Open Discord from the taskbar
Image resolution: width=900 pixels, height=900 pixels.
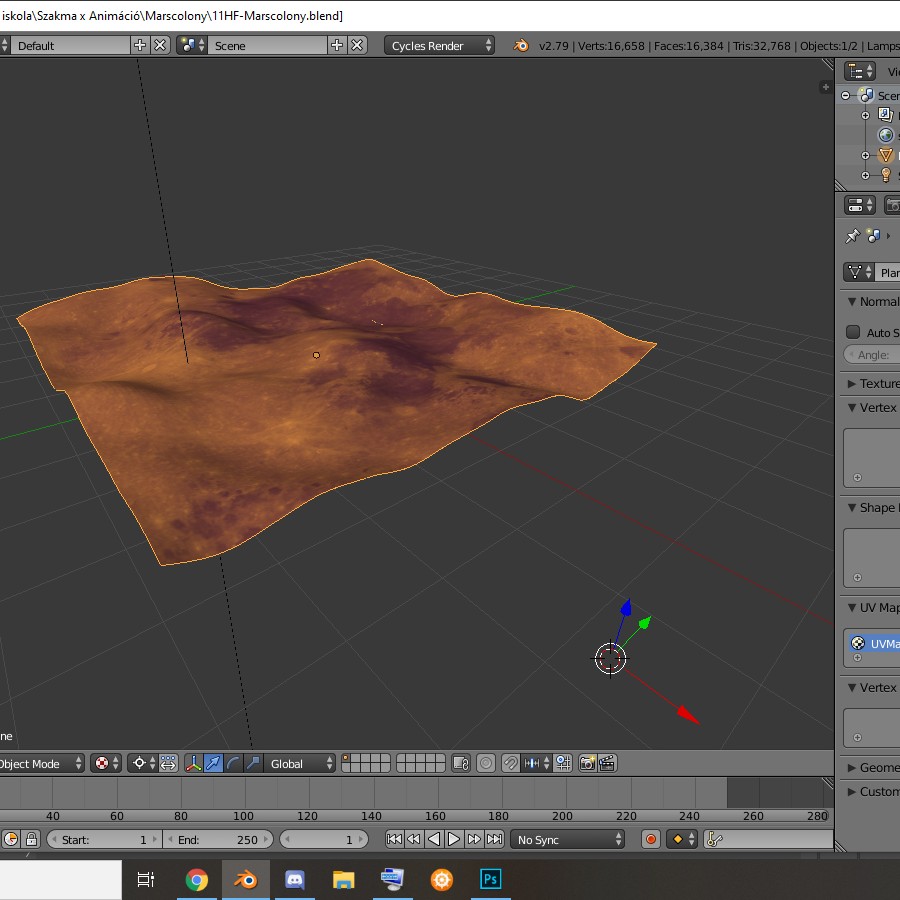coord(294,880)
